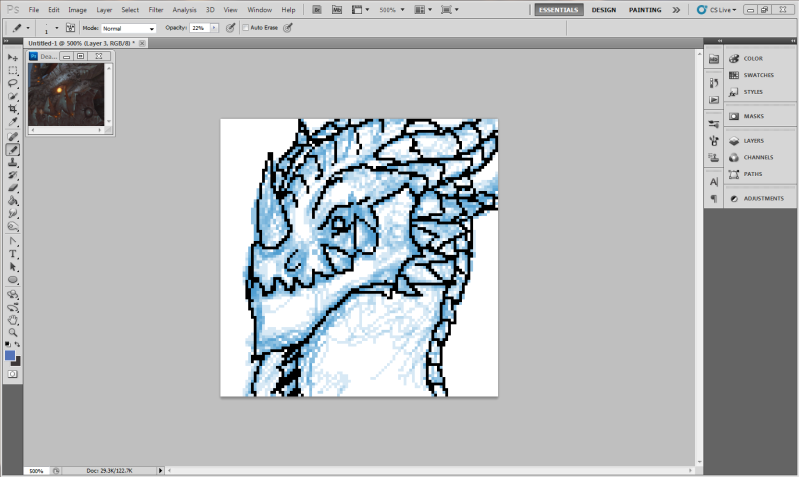Screen dimensions: 799x477
Task: Open the Swatches panel
Action: point(760,75)
